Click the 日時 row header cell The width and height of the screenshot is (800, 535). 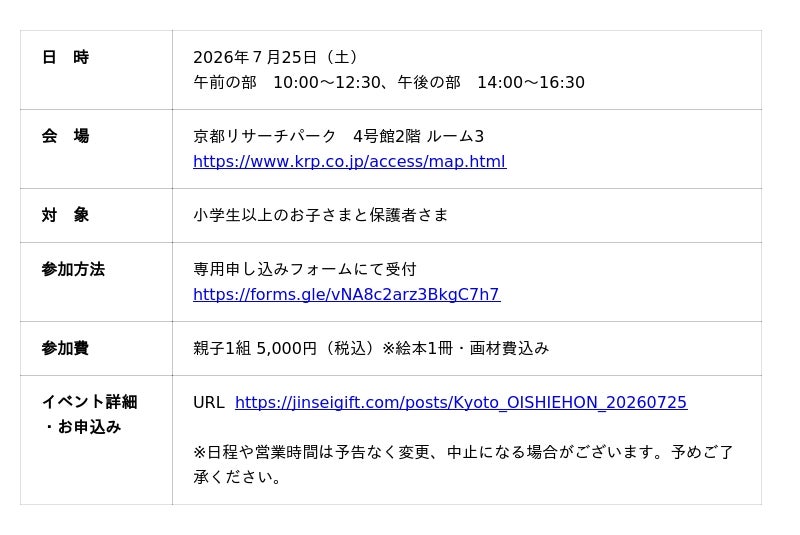coord(96,70)
